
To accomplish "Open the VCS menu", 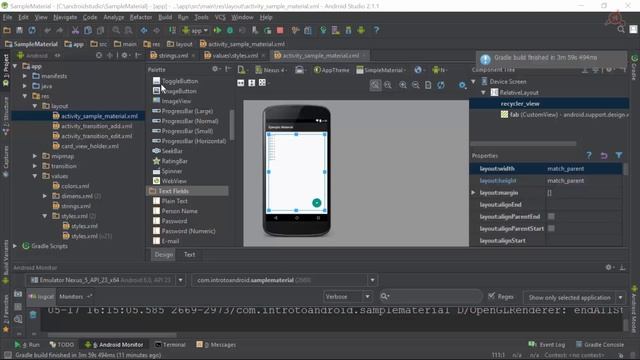I will 220,17.
